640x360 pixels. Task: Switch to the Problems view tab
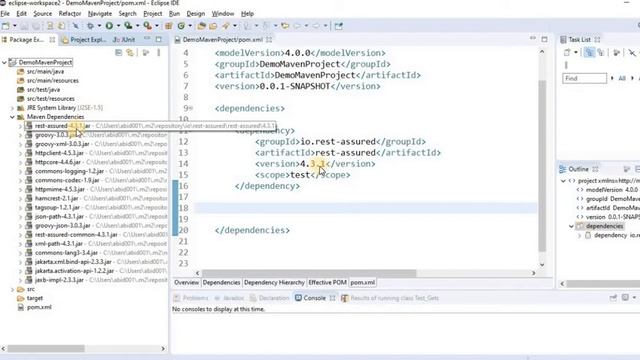coord(191,298)
